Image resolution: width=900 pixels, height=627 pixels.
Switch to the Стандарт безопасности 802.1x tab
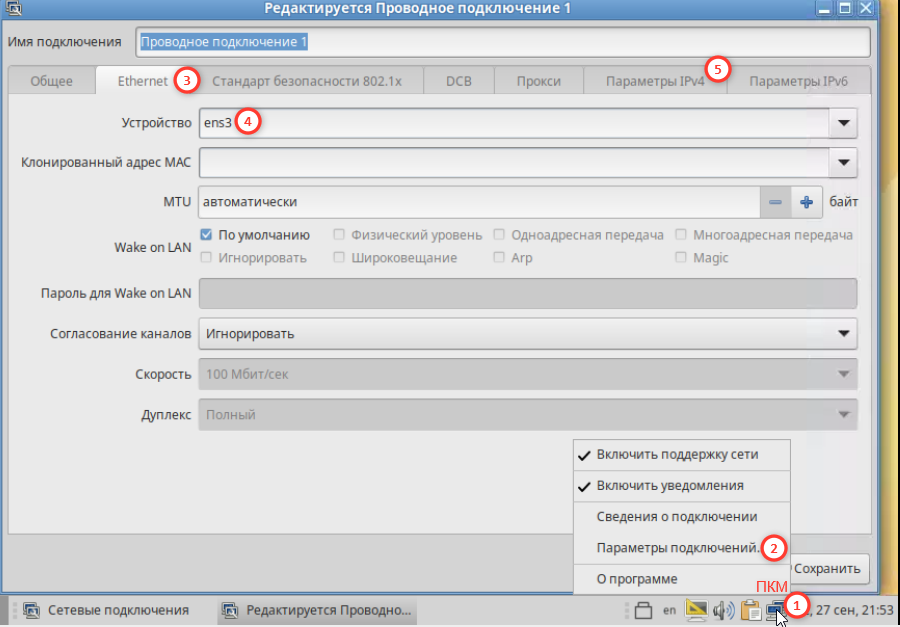tap(307, 81)
